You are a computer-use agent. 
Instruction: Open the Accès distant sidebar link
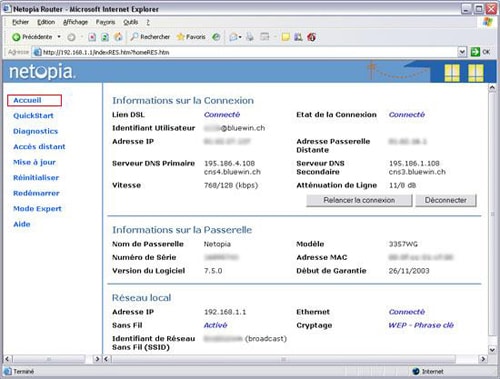pyautogui.click(x=39, y=147)
